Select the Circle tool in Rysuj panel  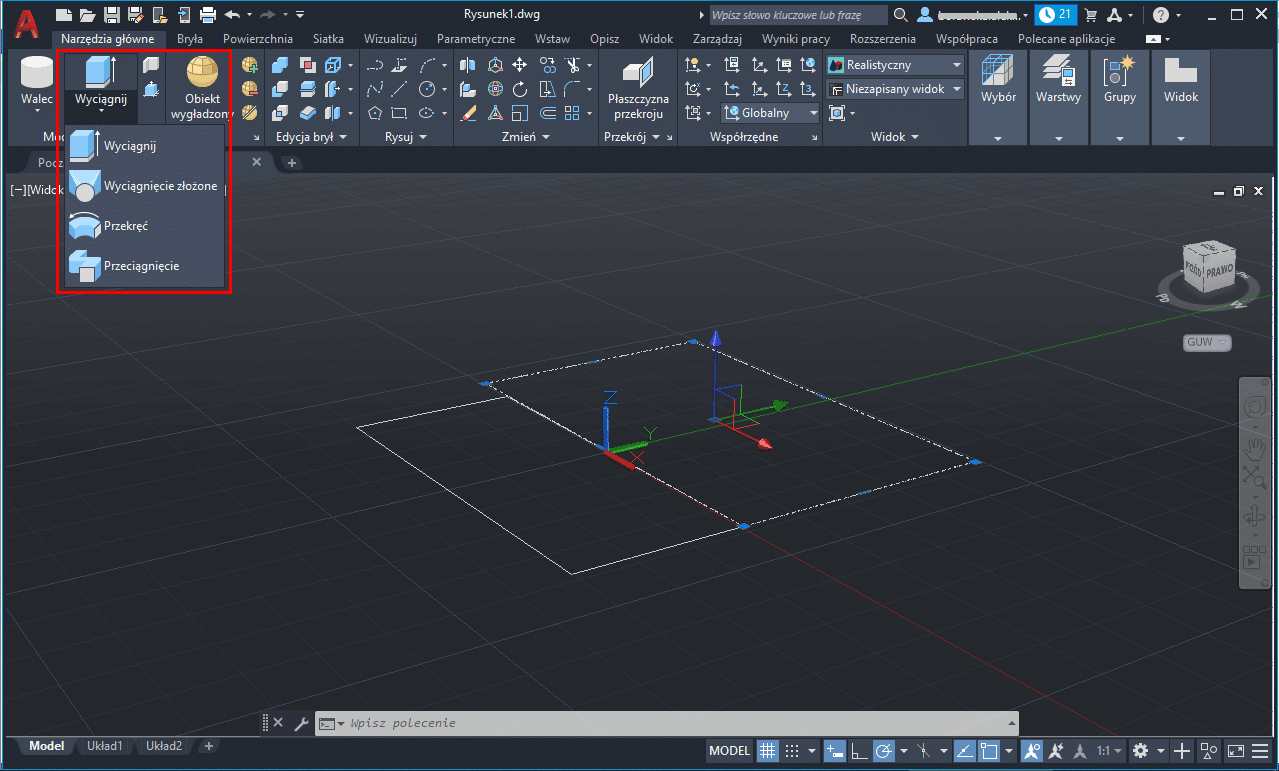426,89
